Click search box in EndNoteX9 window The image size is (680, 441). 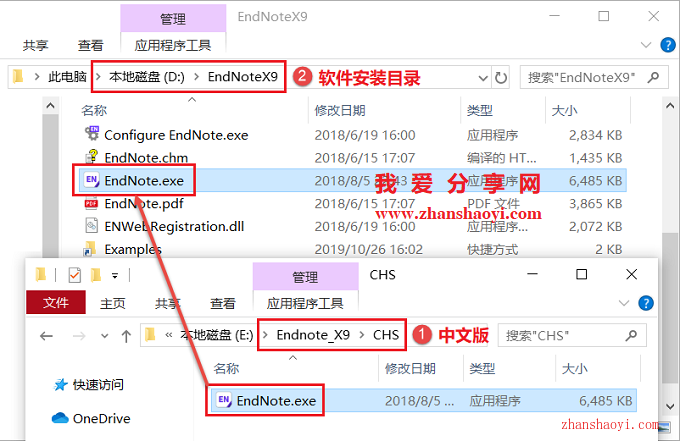tap(594, 78)
